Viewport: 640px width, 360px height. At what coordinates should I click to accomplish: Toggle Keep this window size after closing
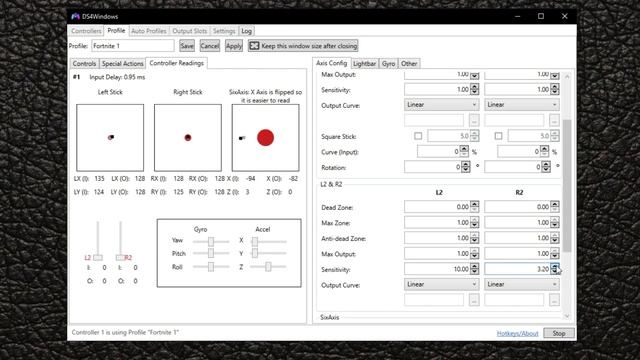coord(303,46)
